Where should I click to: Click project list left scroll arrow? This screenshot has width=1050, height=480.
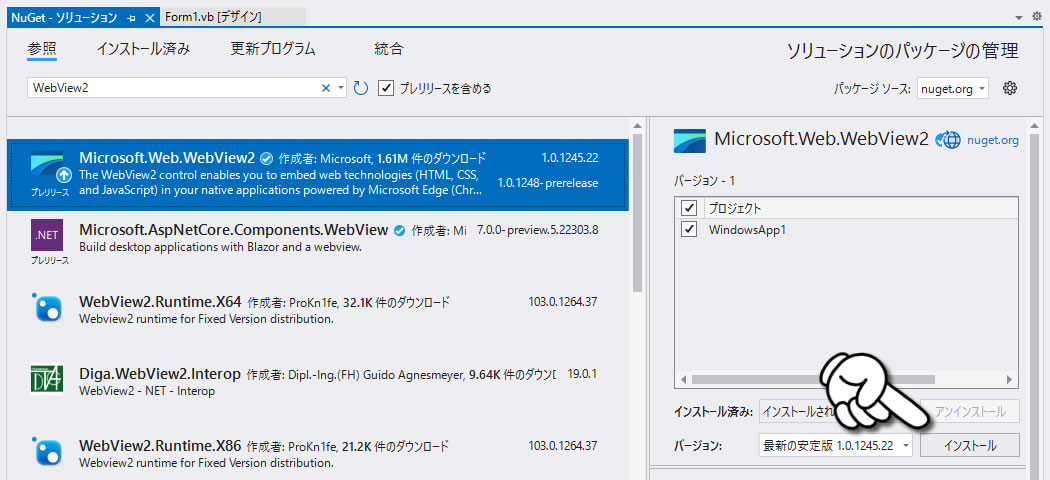683,380
